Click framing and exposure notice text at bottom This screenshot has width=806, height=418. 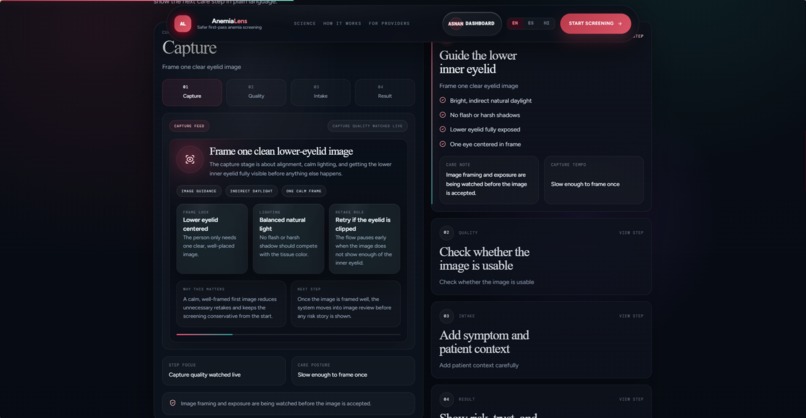tap(276, 404)
